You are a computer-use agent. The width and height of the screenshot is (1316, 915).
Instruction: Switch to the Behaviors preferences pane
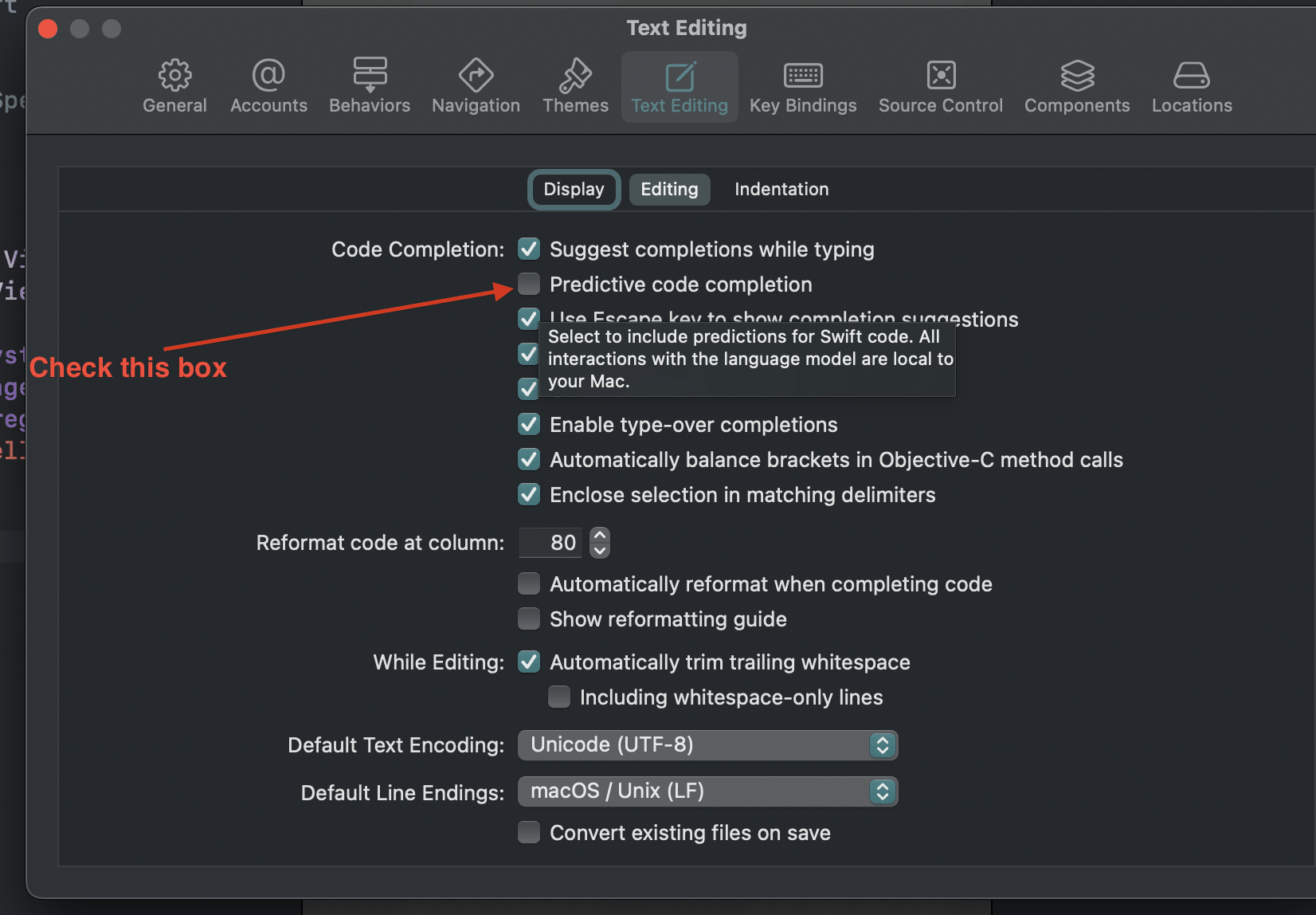coord(370,86)
